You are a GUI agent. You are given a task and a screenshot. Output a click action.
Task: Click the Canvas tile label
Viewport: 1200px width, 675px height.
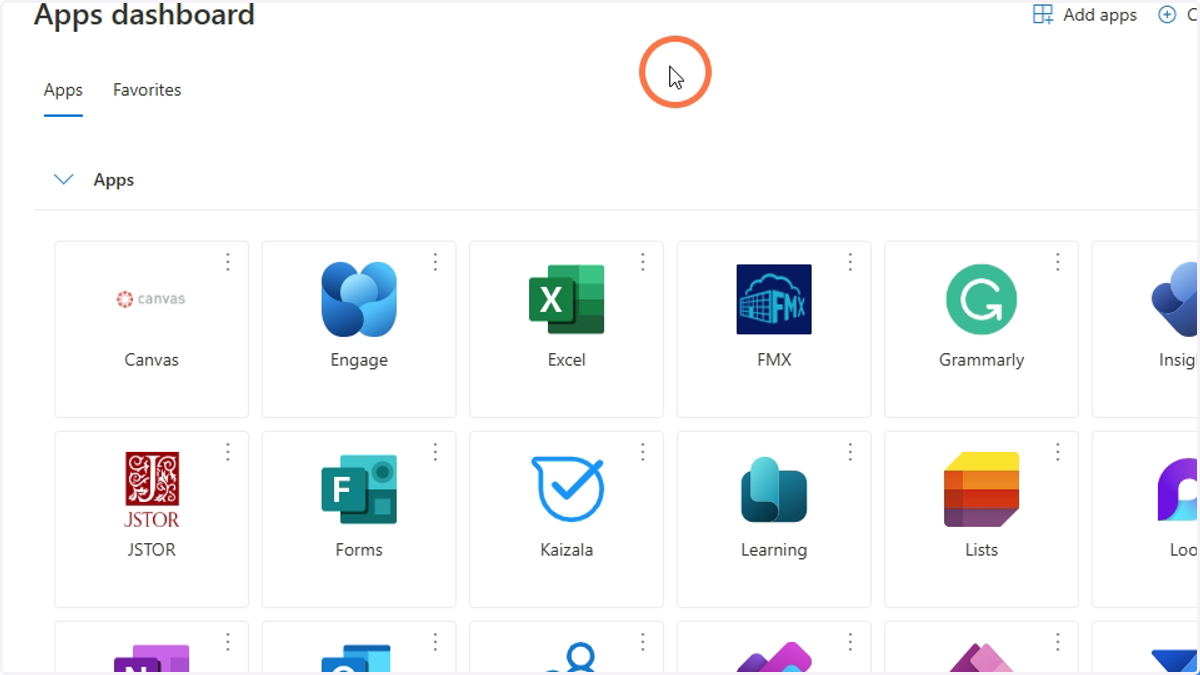click(x=151, y=360)
